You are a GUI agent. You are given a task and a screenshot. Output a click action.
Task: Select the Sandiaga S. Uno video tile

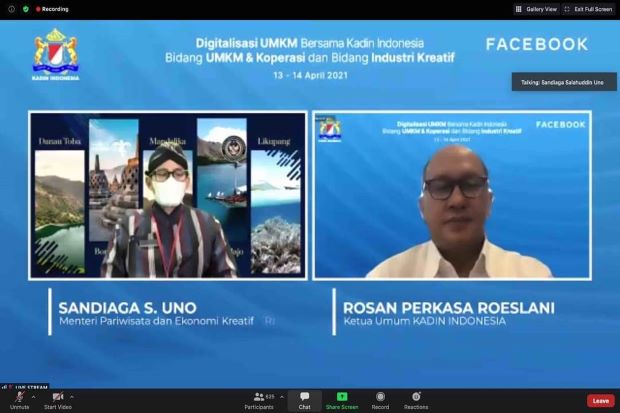point(168,195)
